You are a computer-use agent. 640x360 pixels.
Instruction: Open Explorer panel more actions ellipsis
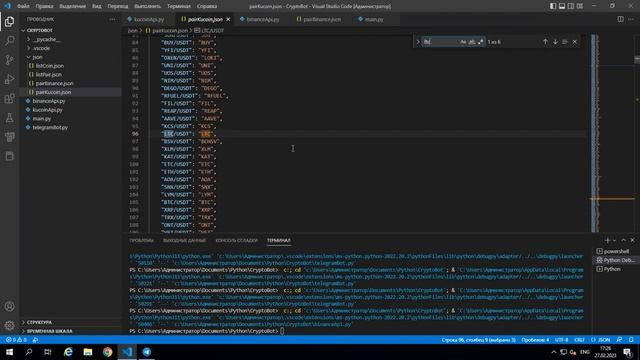point(112,19)
